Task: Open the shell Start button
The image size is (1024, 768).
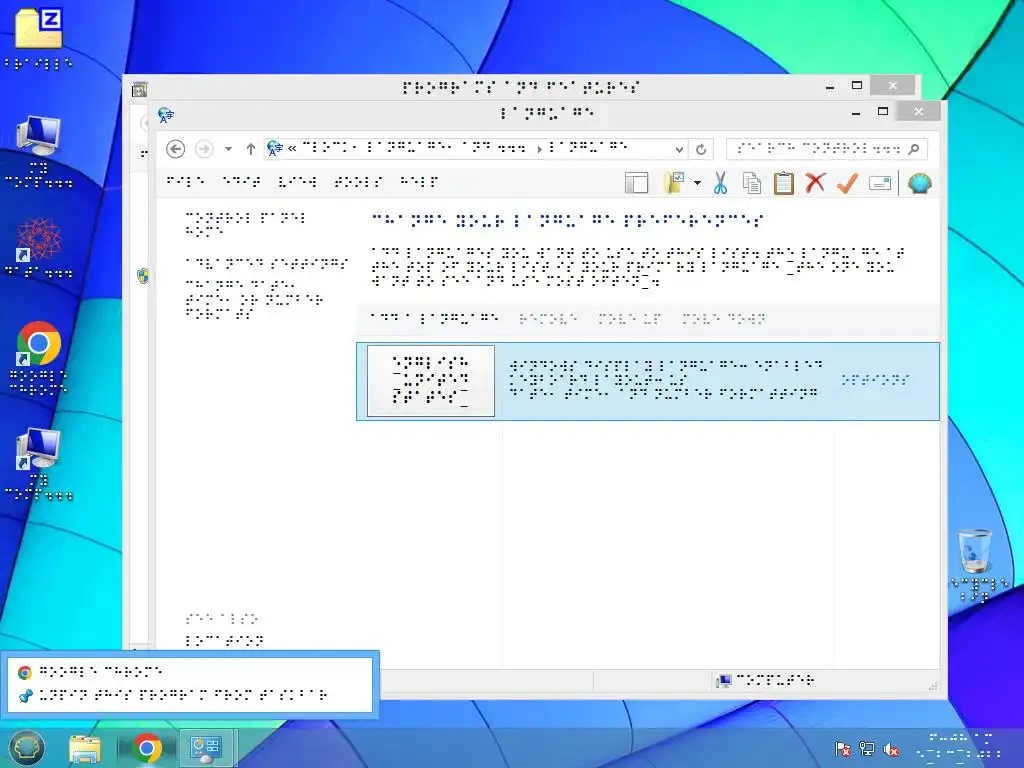Action: click(x=26, y=747)
